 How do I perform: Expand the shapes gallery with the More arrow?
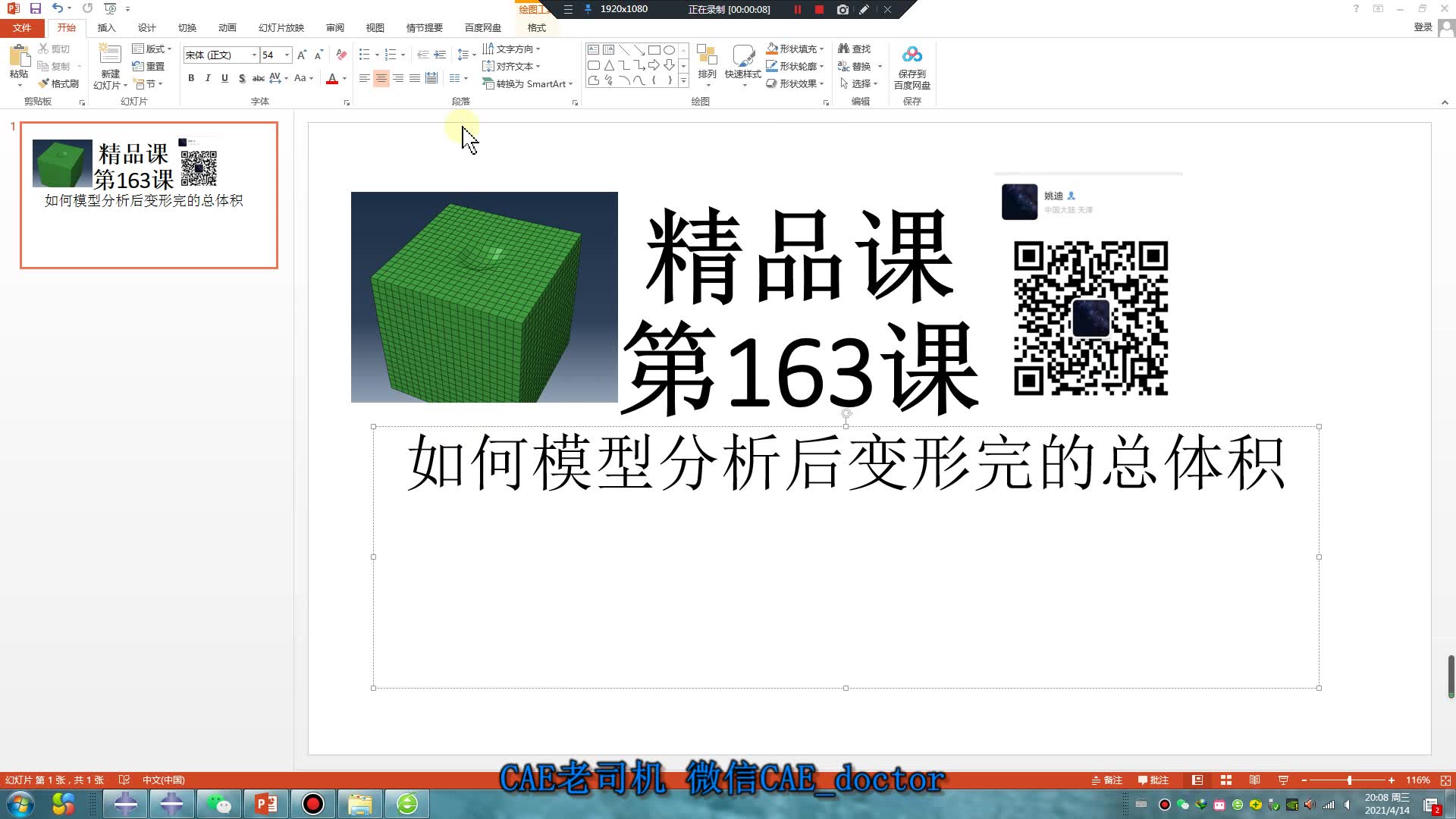(x=683, y=81)
